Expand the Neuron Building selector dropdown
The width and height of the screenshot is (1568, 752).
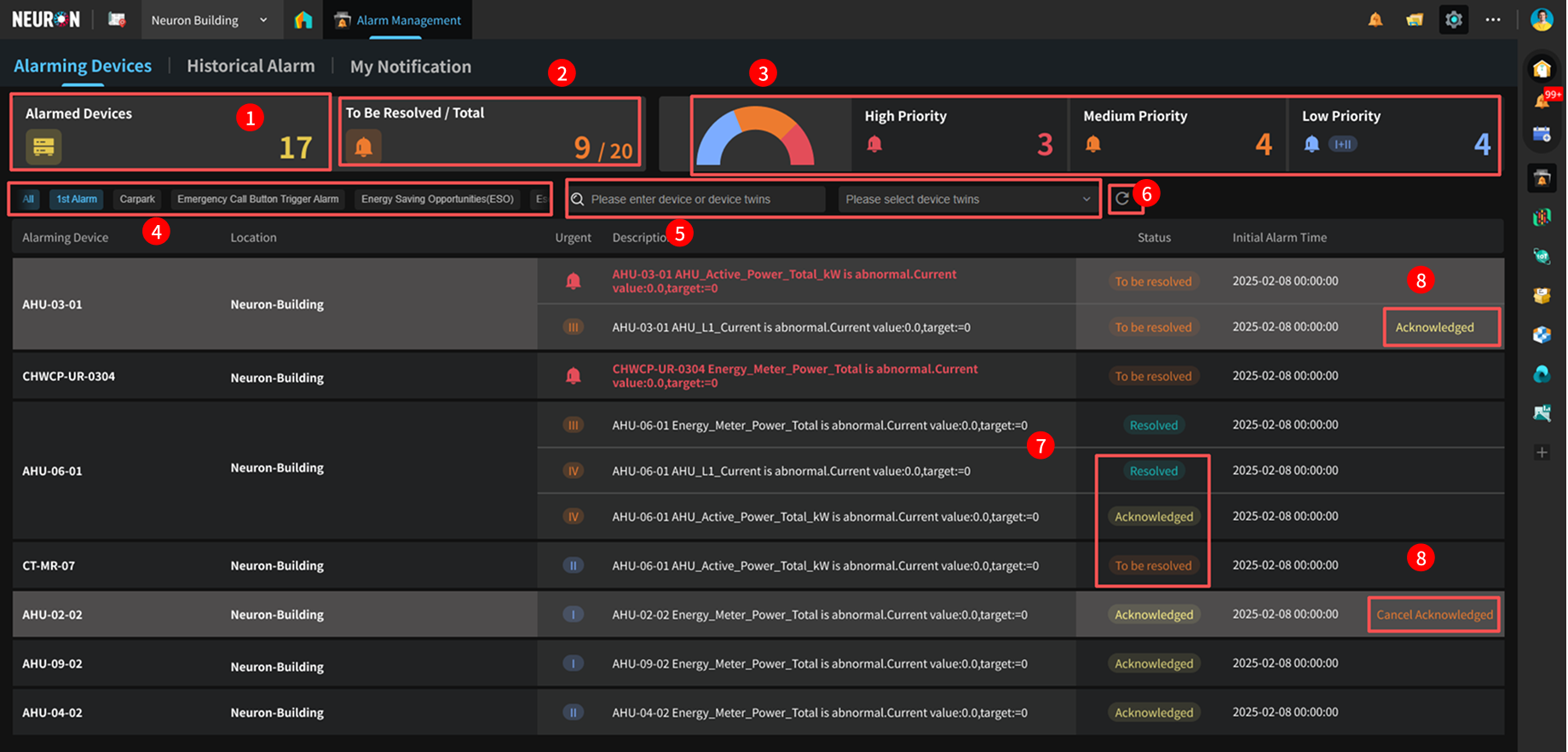click(209, 20)
